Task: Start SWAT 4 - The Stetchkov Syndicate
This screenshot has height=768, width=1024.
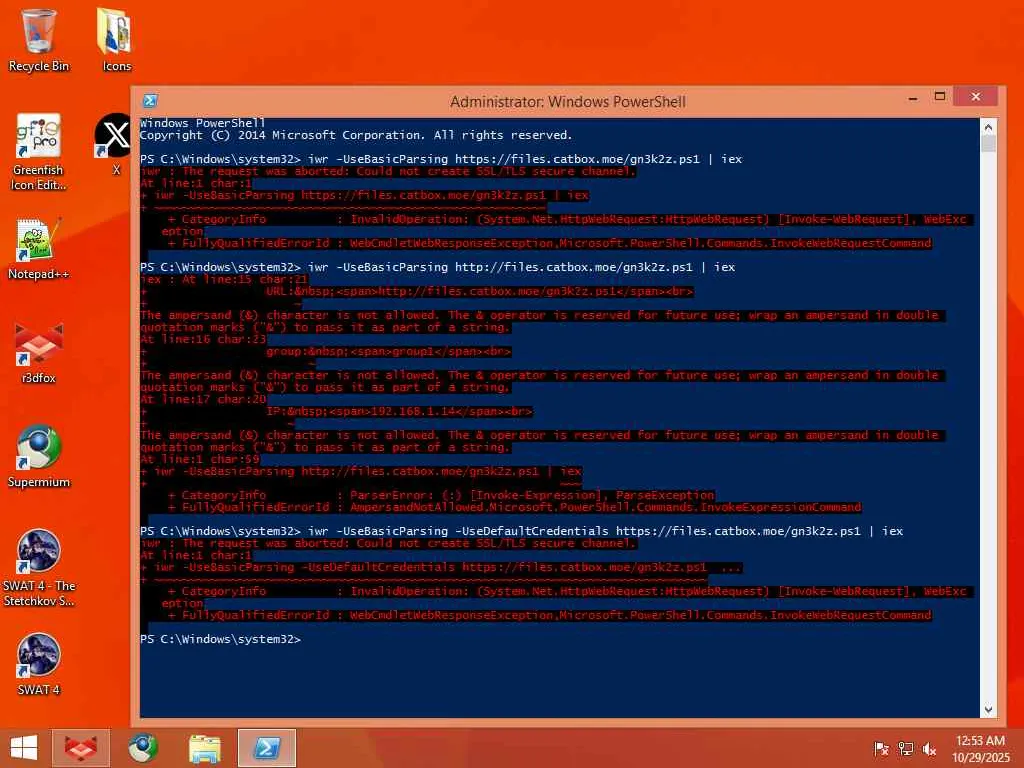Action: click(x=39, y=568)
